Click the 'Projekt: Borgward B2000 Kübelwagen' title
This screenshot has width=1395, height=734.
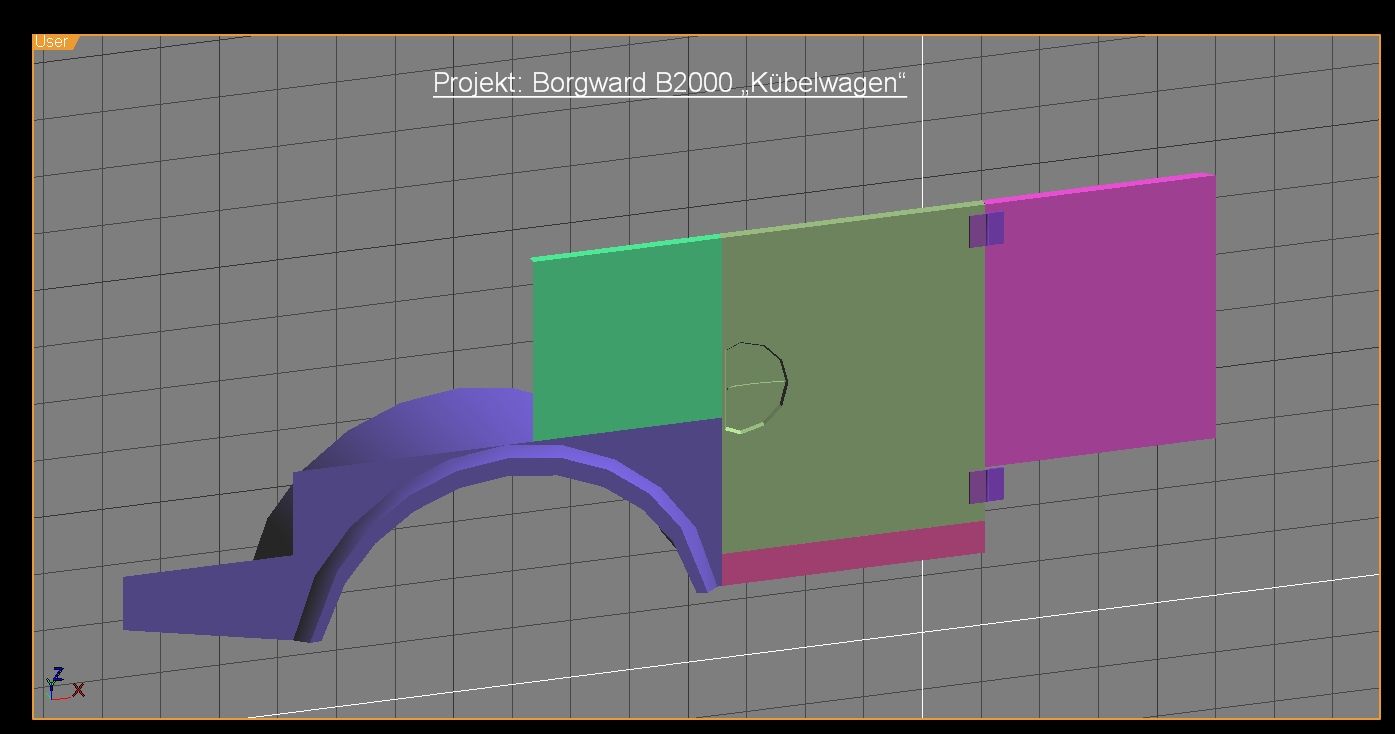(x=670, y=83)
